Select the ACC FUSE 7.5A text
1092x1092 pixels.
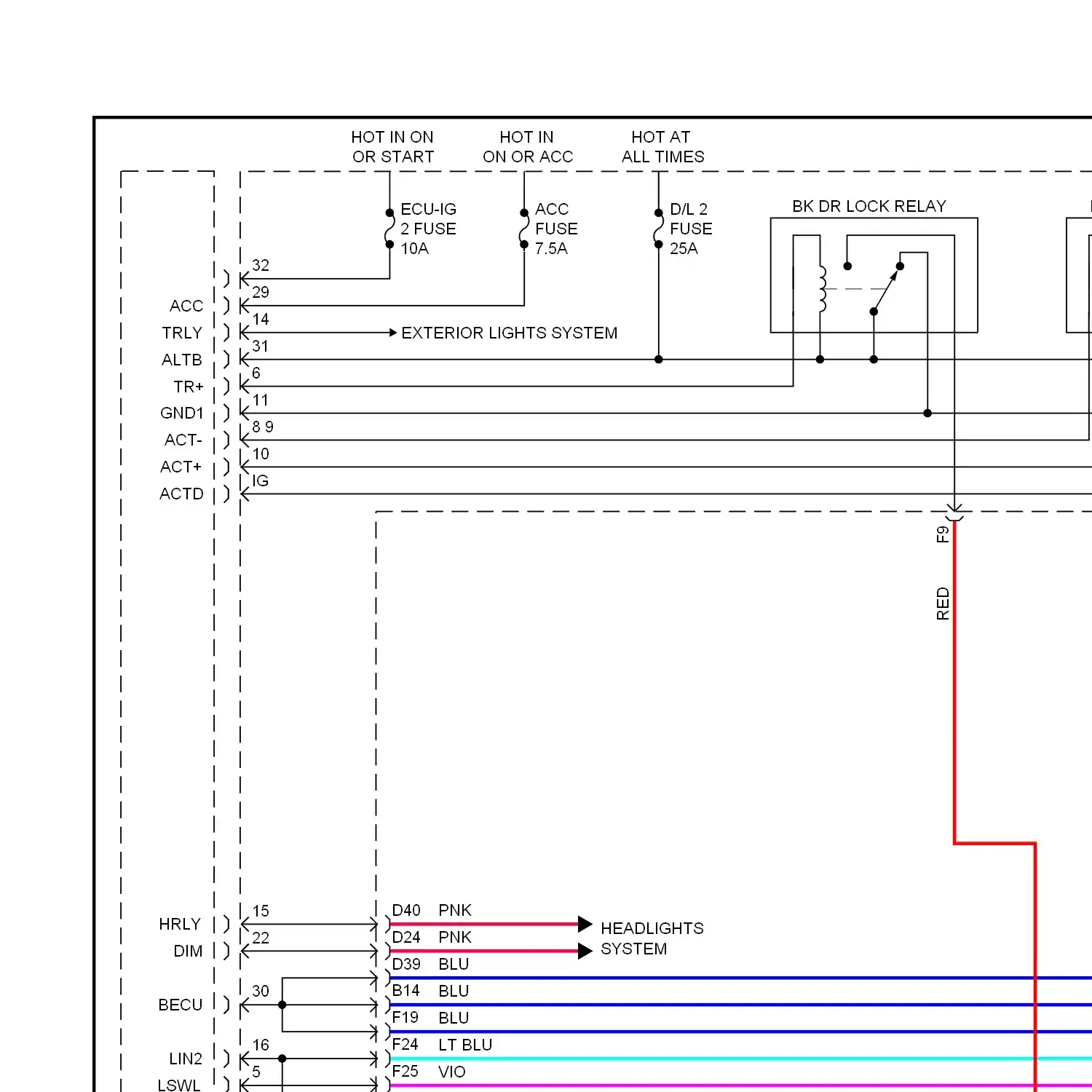(556, 229)
